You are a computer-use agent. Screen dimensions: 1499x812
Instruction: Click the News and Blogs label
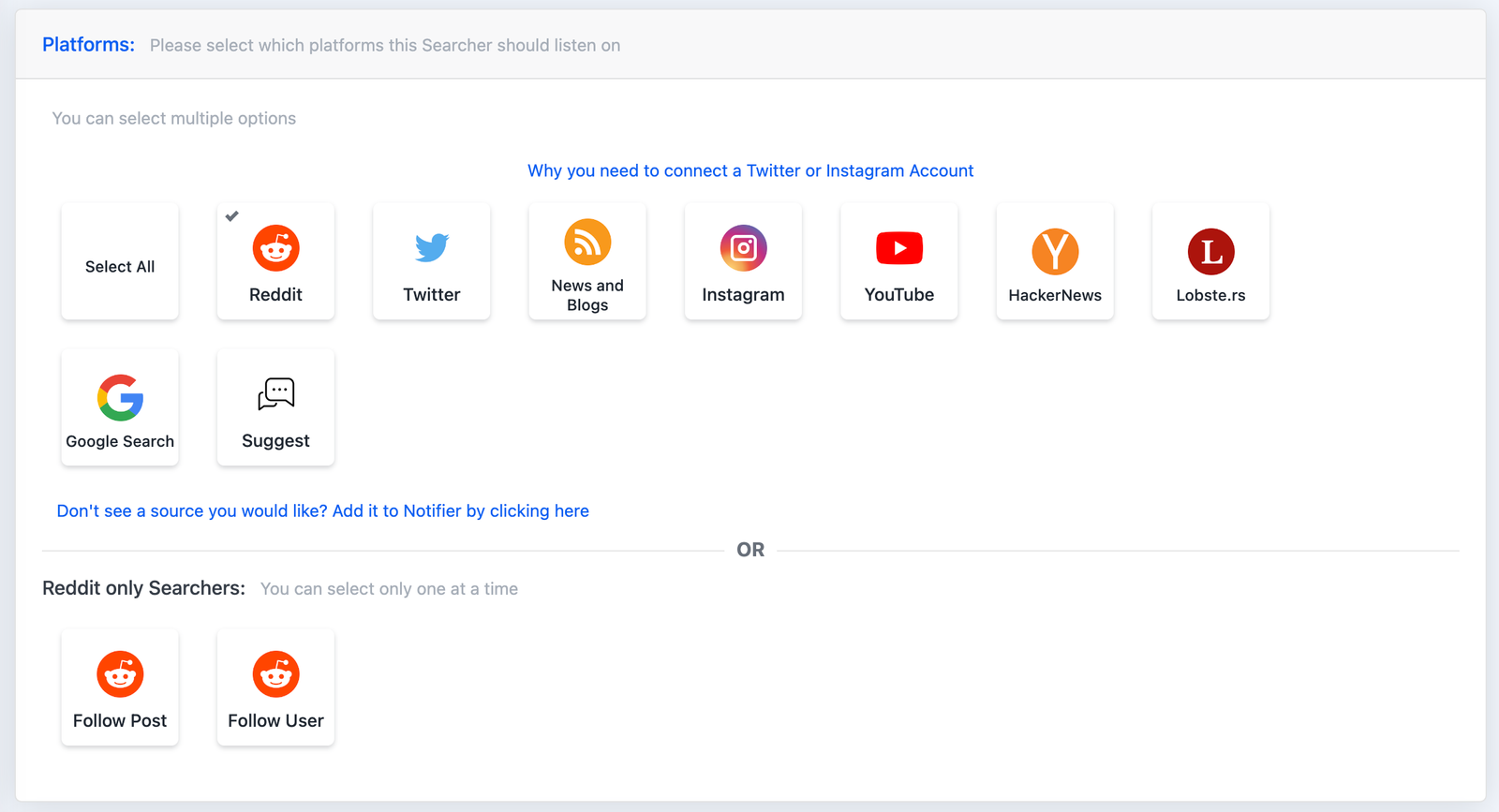(587, 295)
